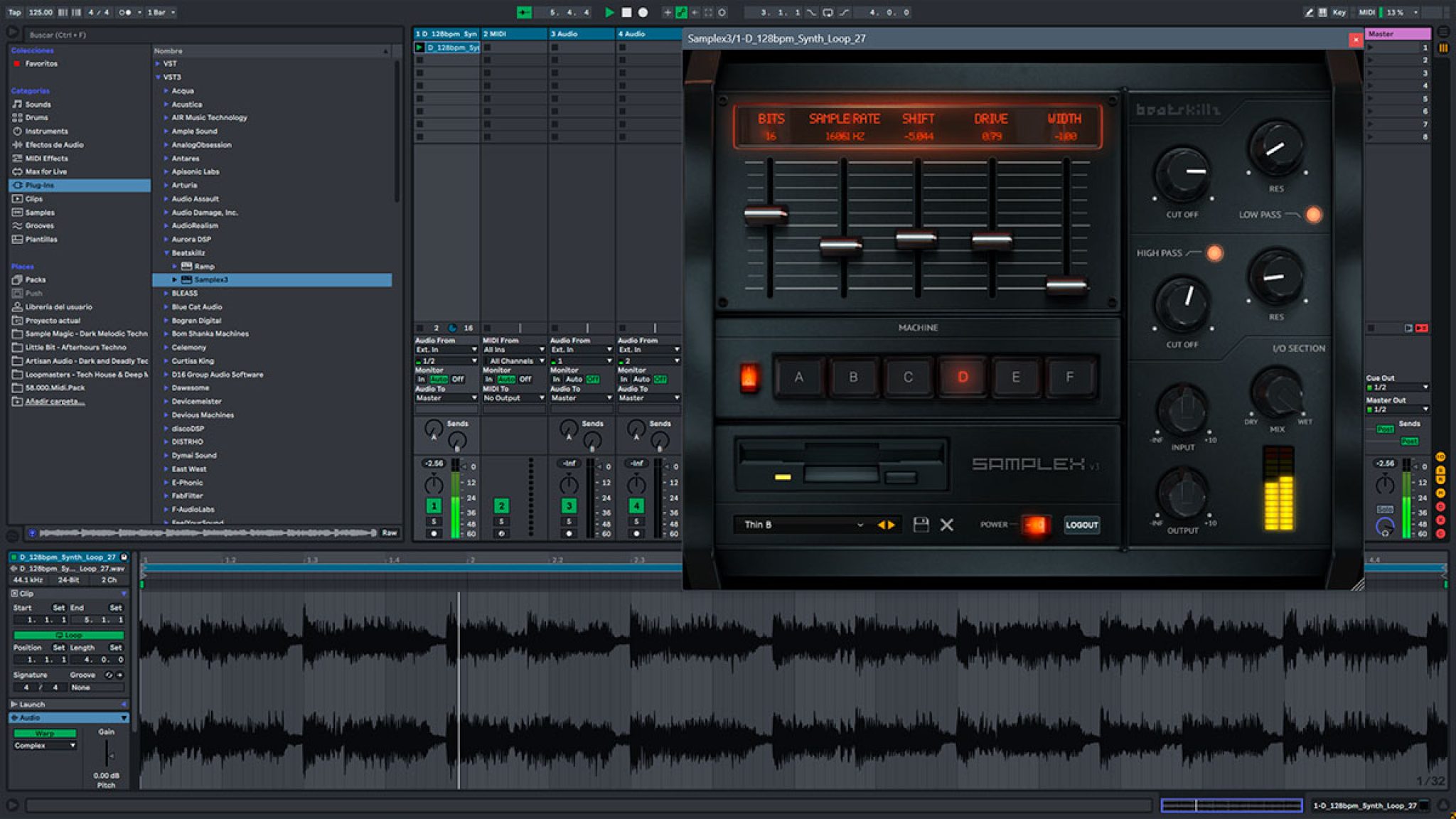Go to next preset with right arrow
This screenshot has width=1456, height=819.
(x=892, y=525)
